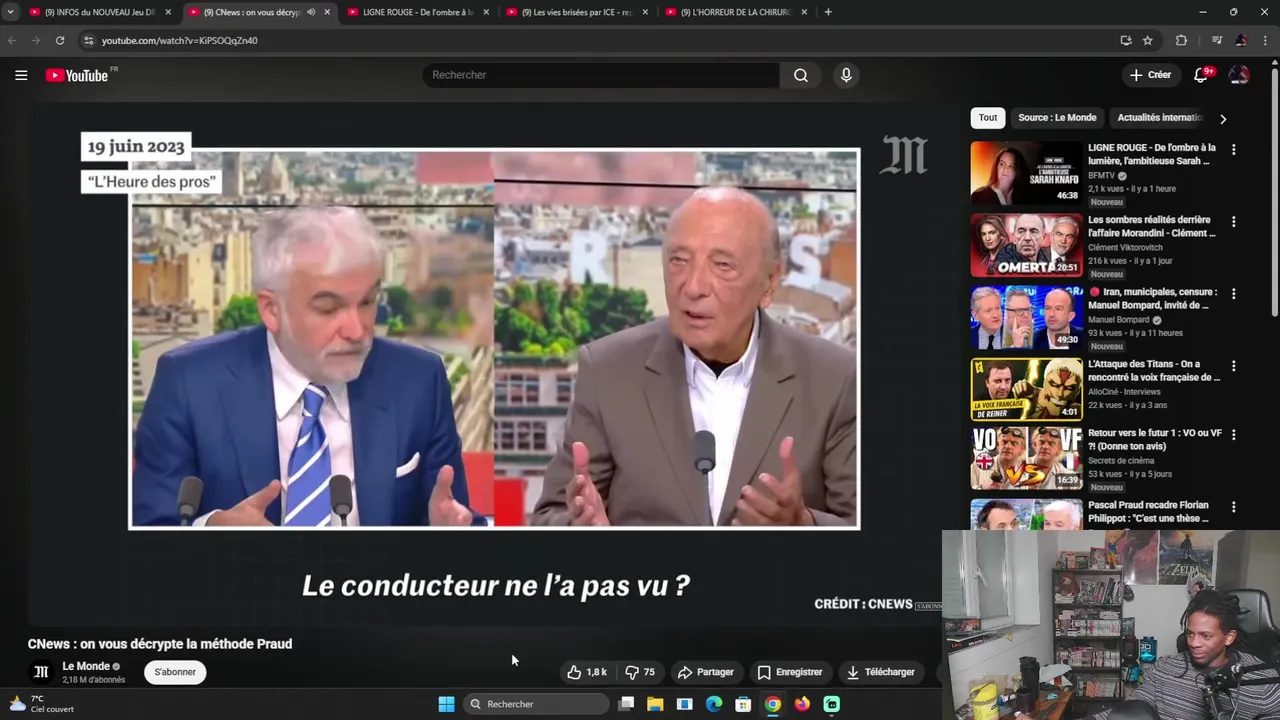Screen dimensions: 1280x720
Task: Dislike the video with thumbs down
Action: coord(640,672)
